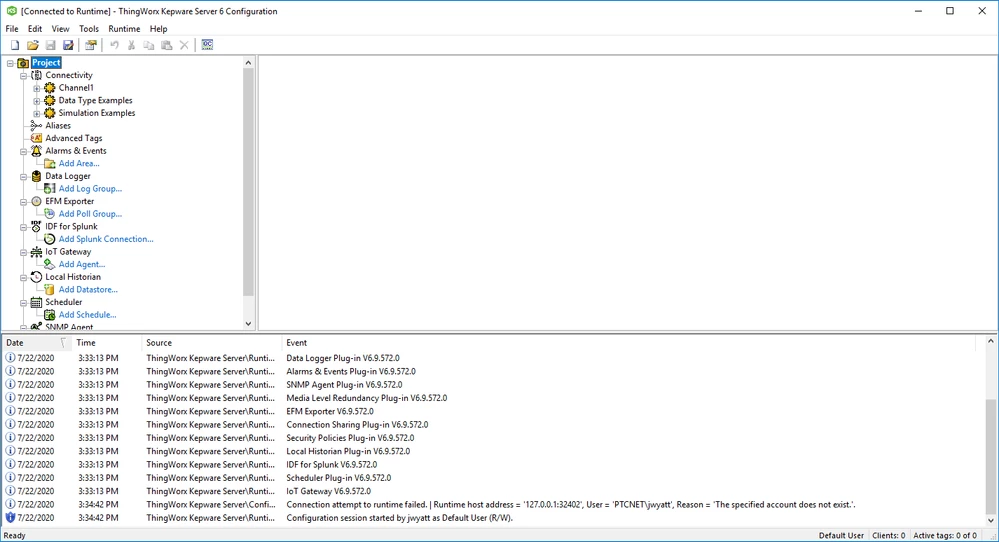Click the Copy toolbar icon
Image resolution: width=999 pixels, height=542 pixels.
[148, 45]
